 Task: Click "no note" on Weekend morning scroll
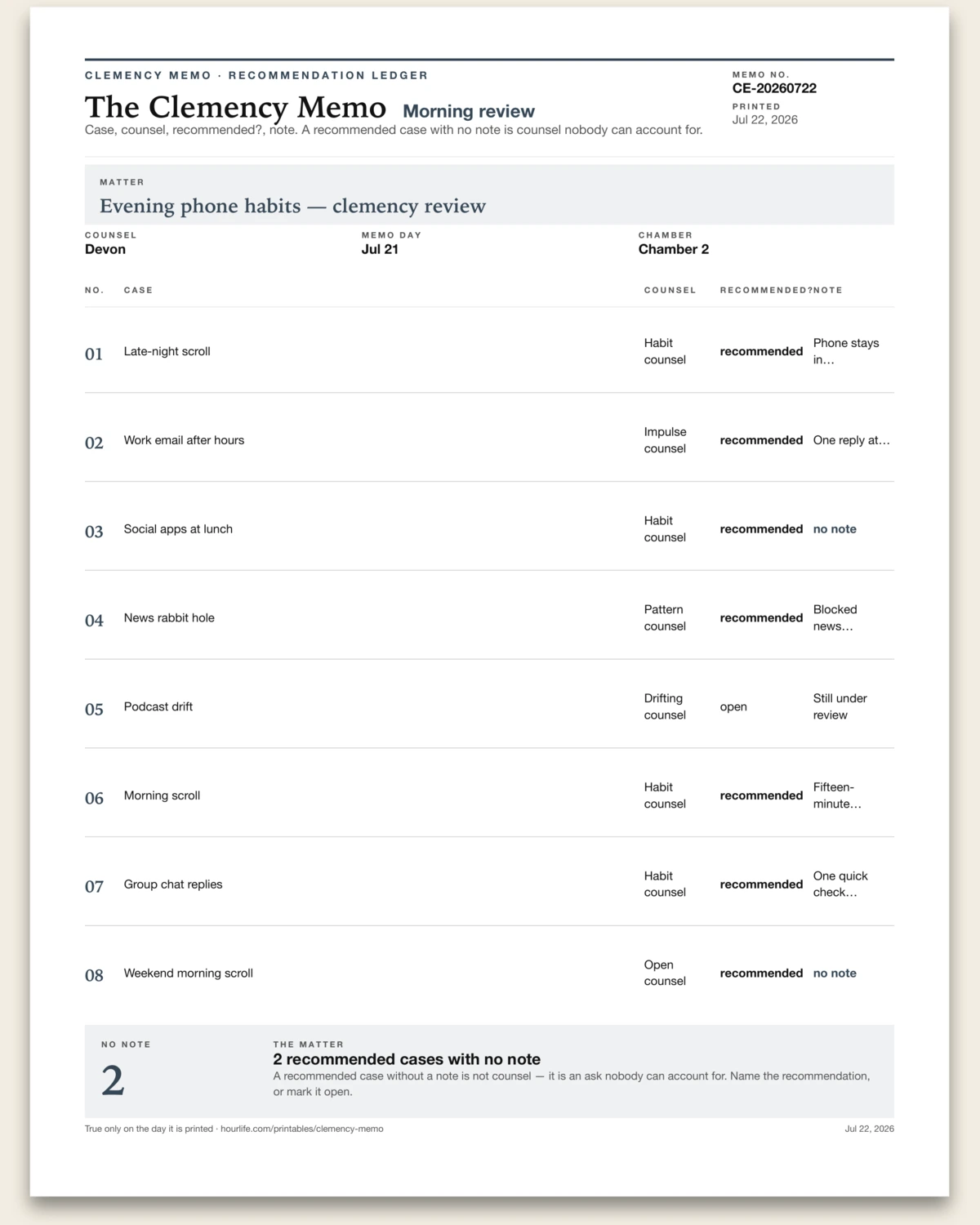[835, 973]
